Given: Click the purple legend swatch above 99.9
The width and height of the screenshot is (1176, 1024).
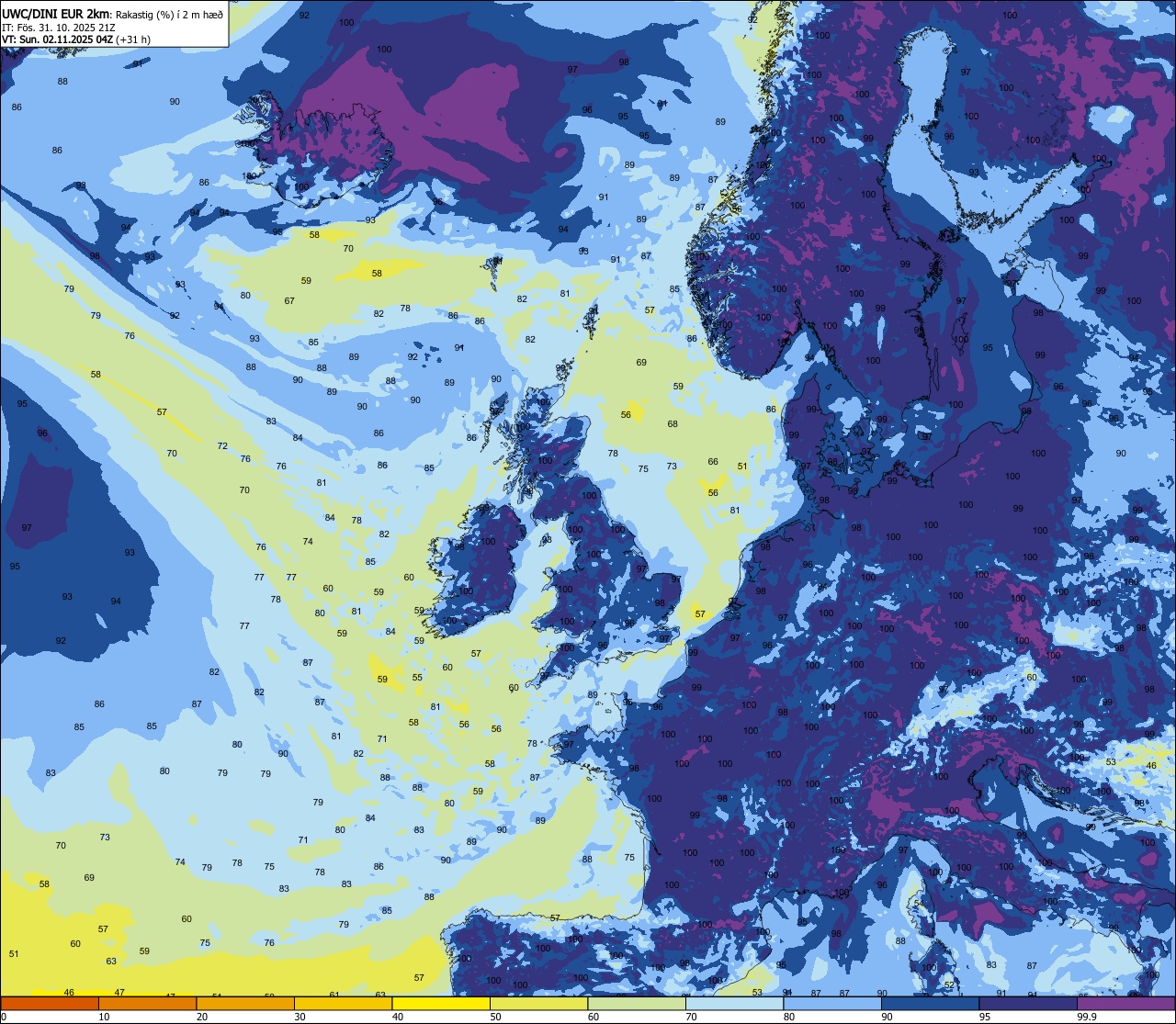Looking at the screenshot, I should coord(1125,1003).
